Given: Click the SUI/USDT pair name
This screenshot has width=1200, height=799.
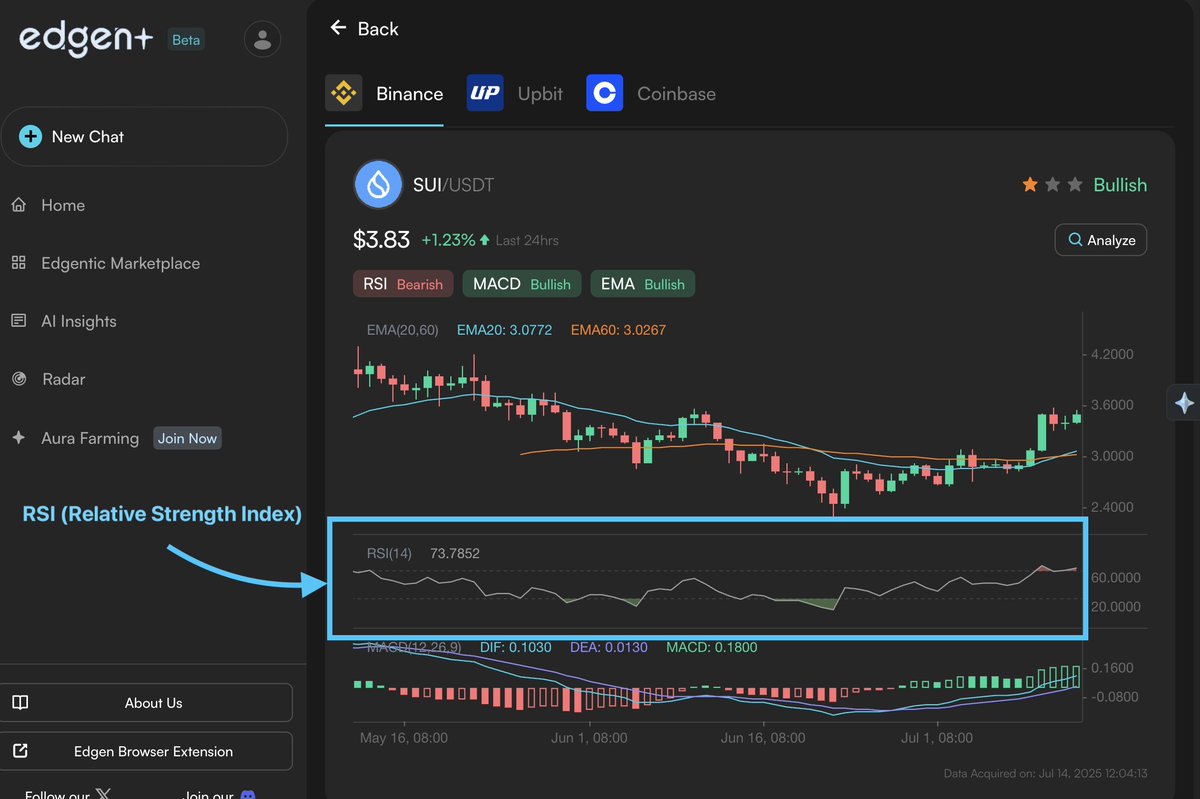Looking at the screenshot, I should coord(454,185).
